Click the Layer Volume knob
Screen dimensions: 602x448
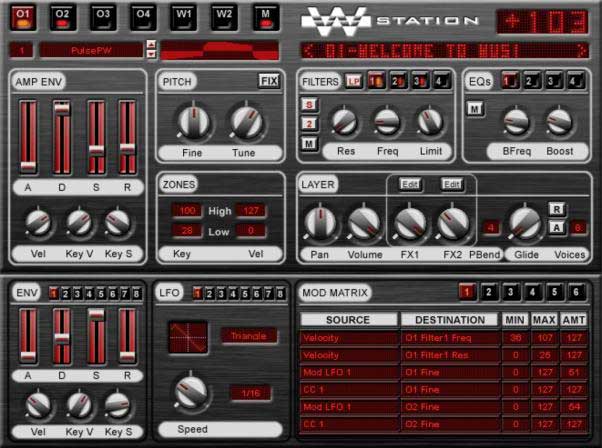tap(364, 223)
